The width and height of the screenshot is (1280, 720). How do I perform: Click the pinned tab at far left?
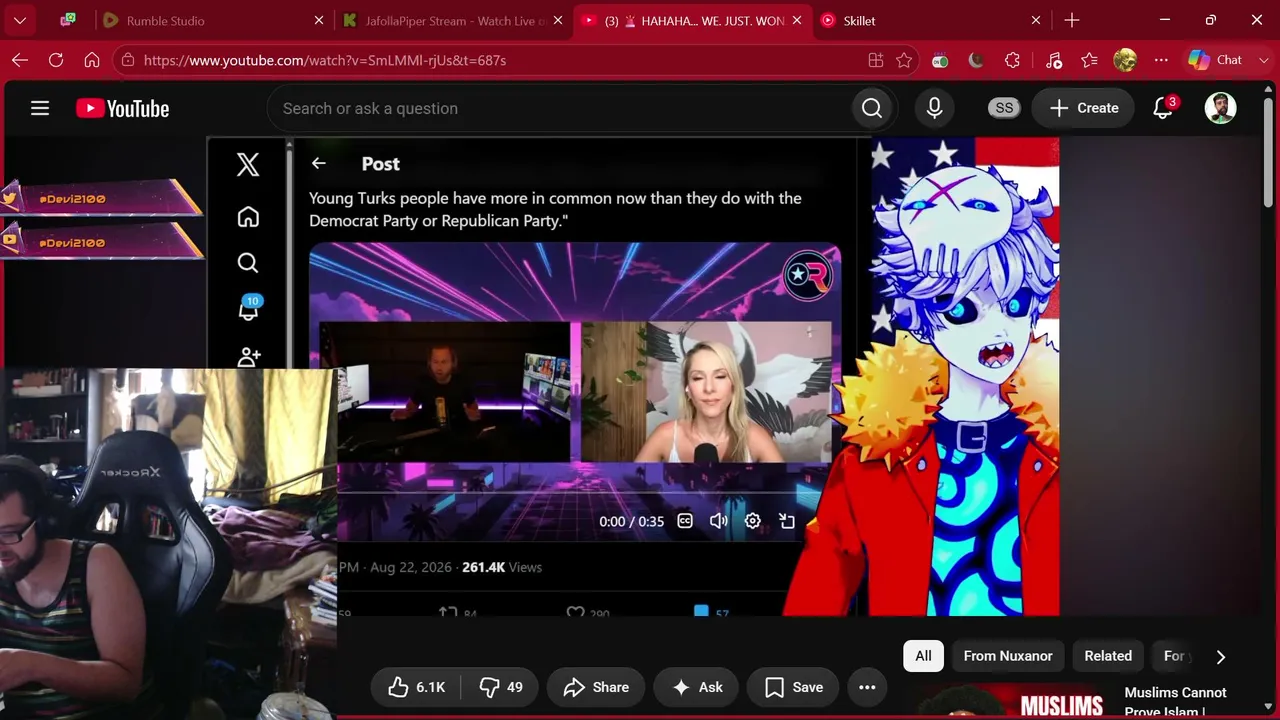click(x=68, y=20)
